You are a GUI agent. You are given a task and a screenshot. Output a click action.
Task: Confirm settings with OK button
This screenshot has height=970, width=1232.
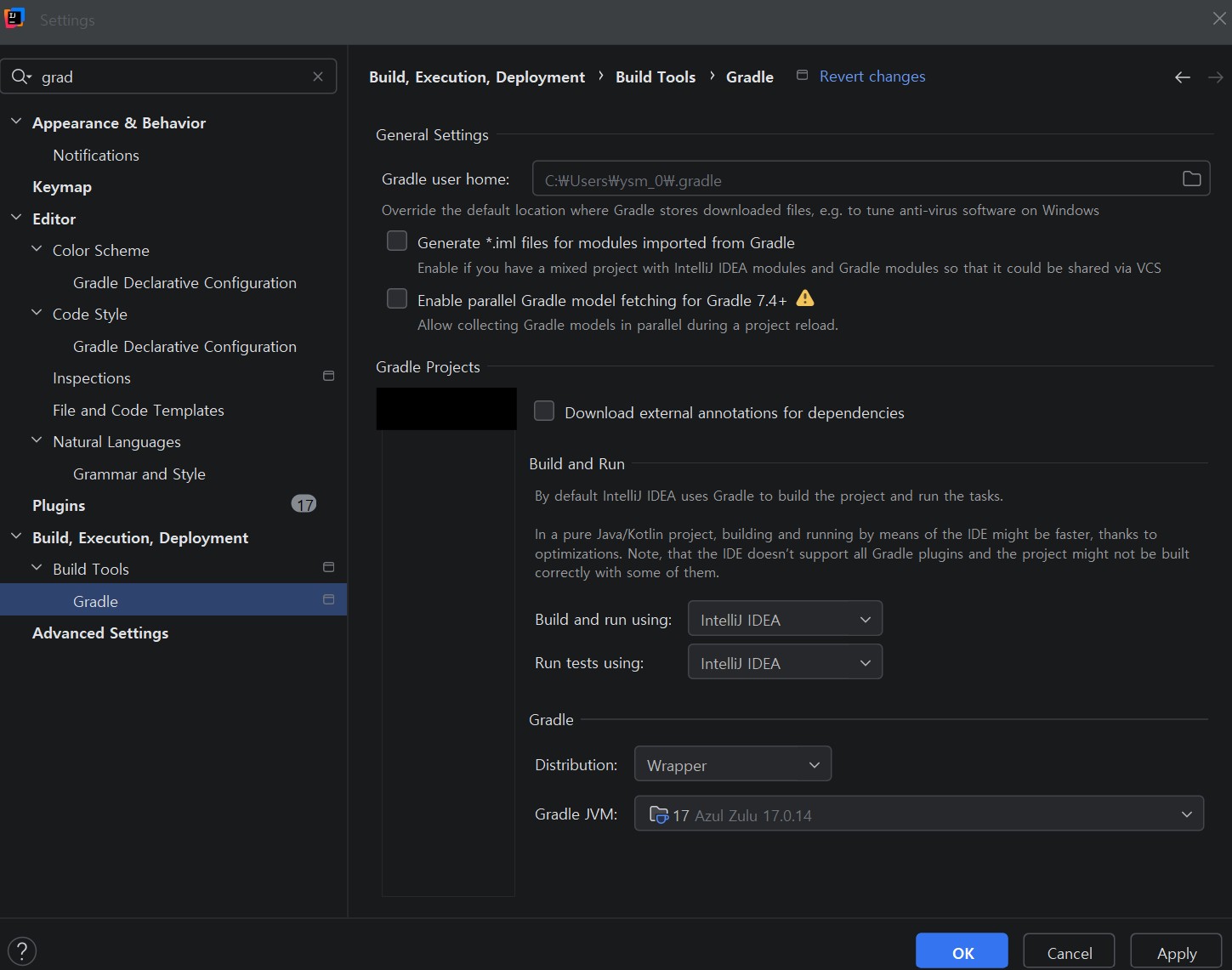pos(962,952)
